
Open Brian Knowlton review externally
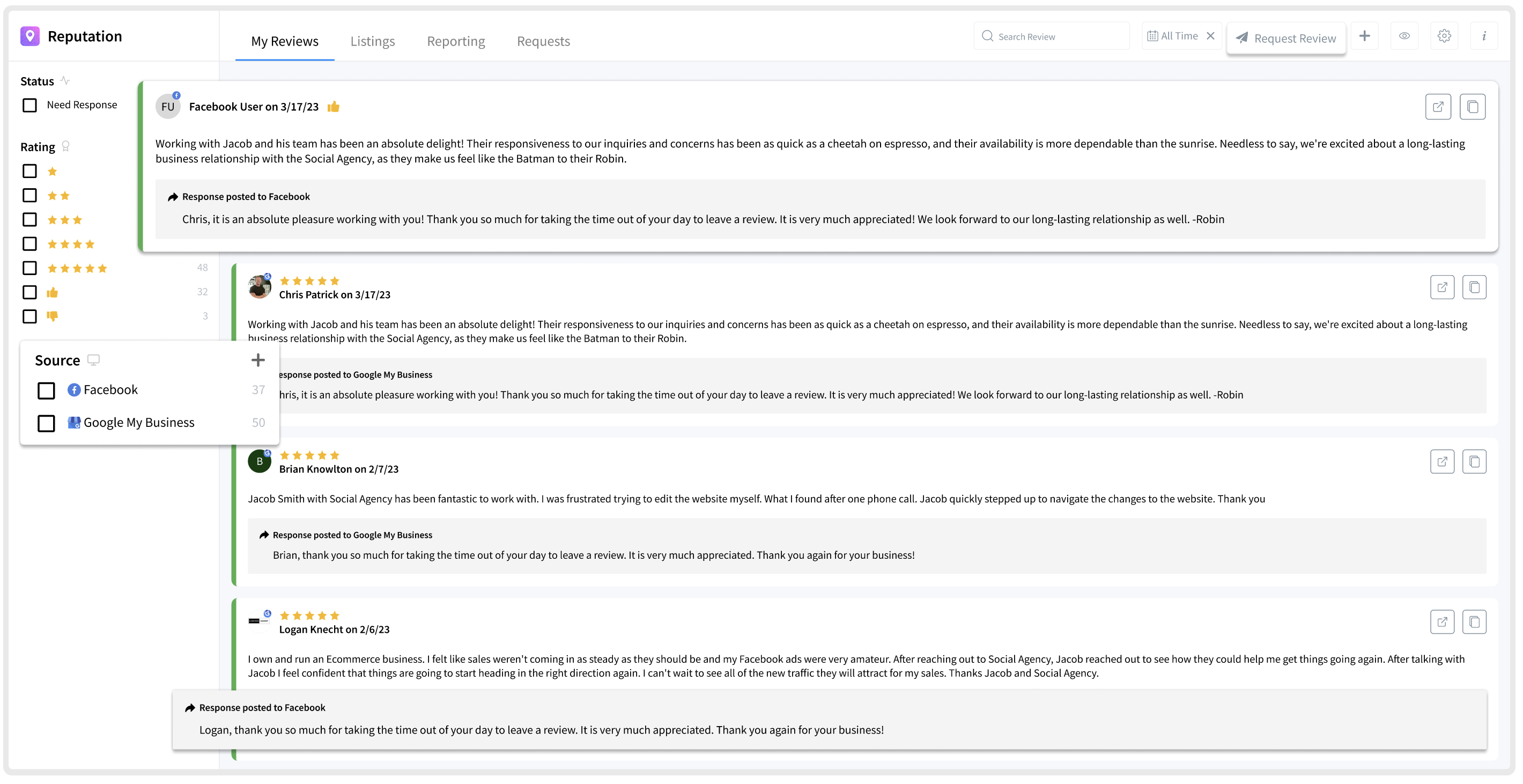[1442, 462]
